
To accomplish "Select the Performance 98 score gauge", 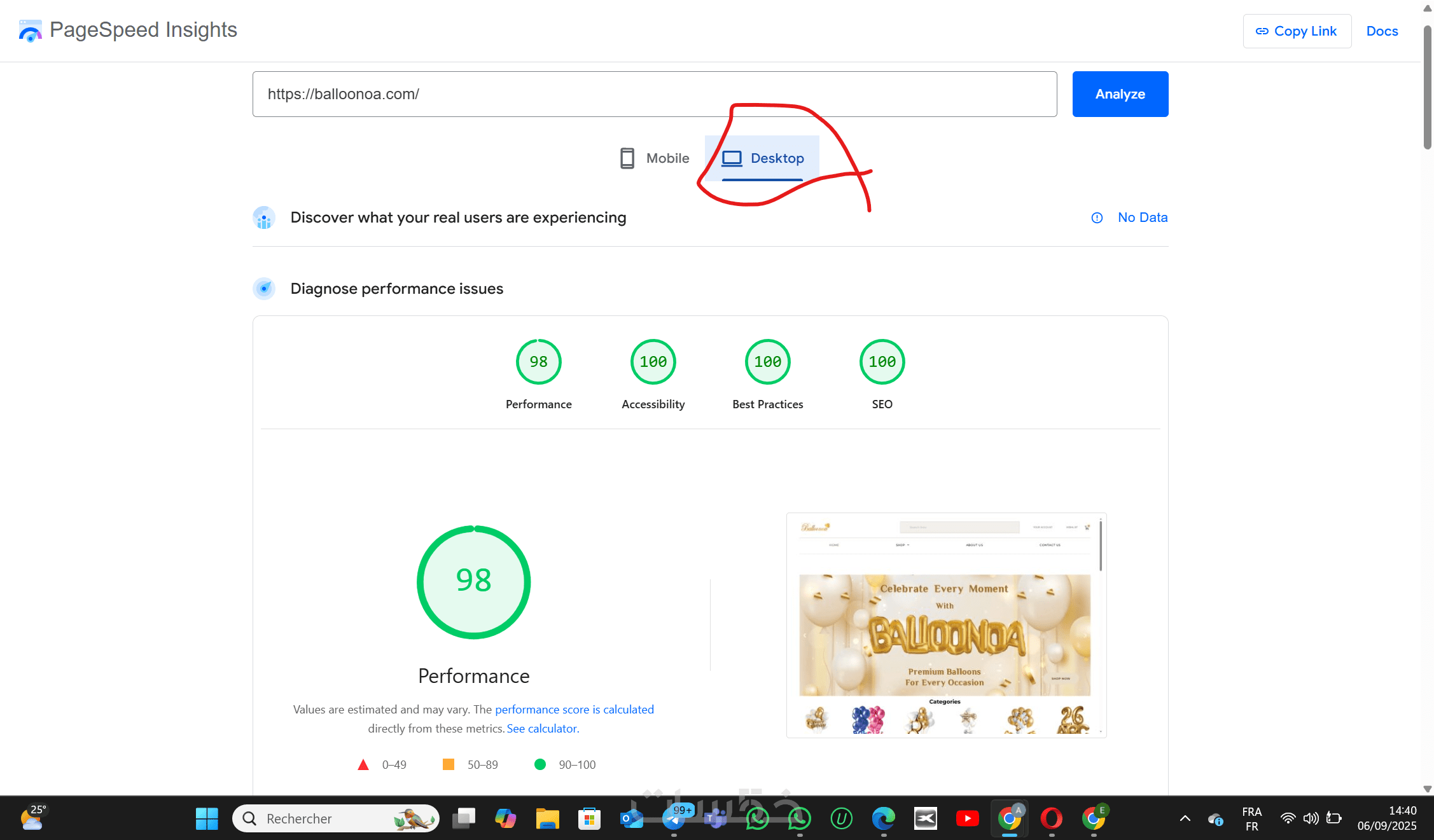I will point(538,362).
